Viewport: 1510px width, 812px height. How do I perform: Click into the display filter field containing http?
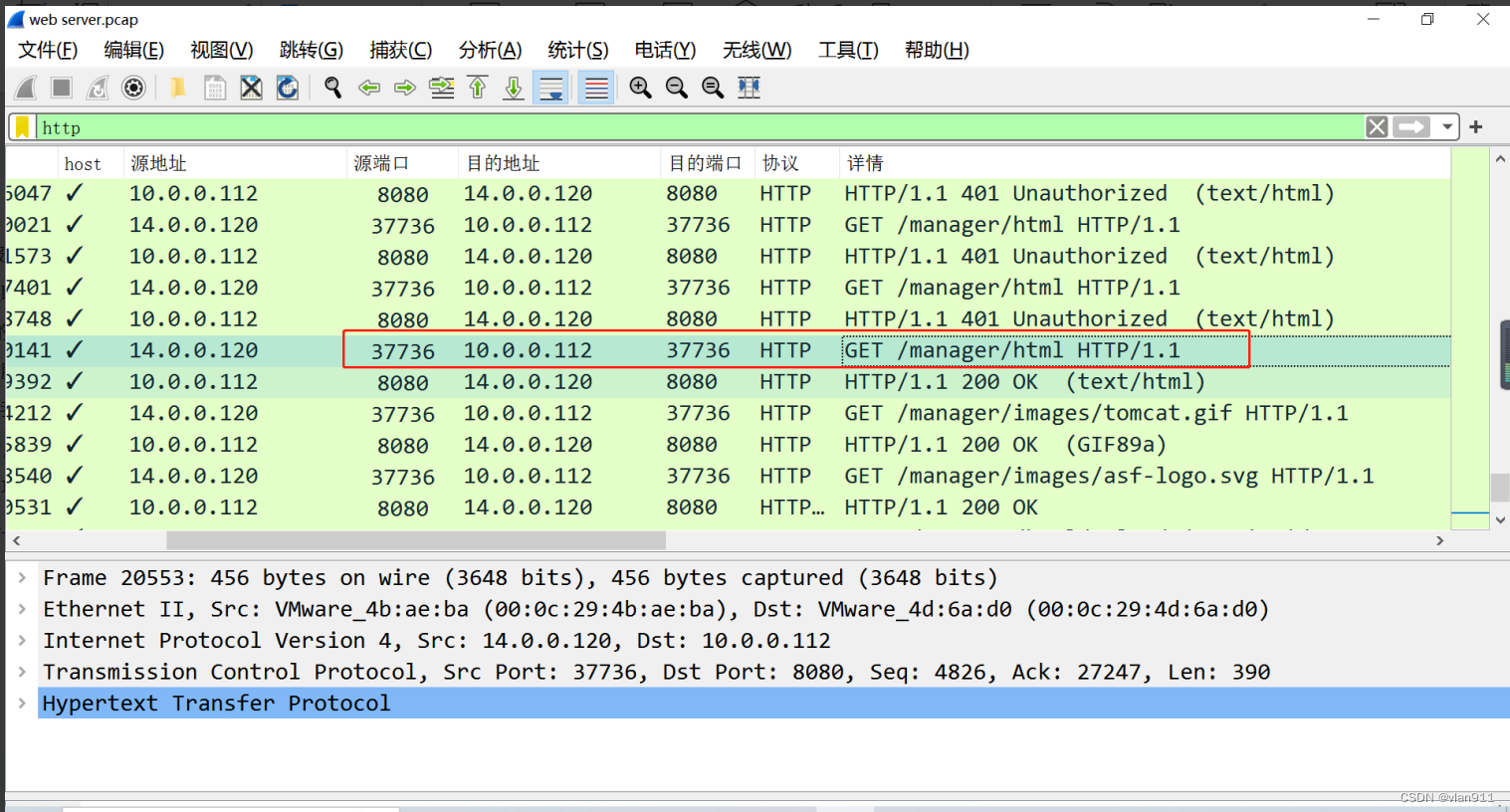(700, 127)
